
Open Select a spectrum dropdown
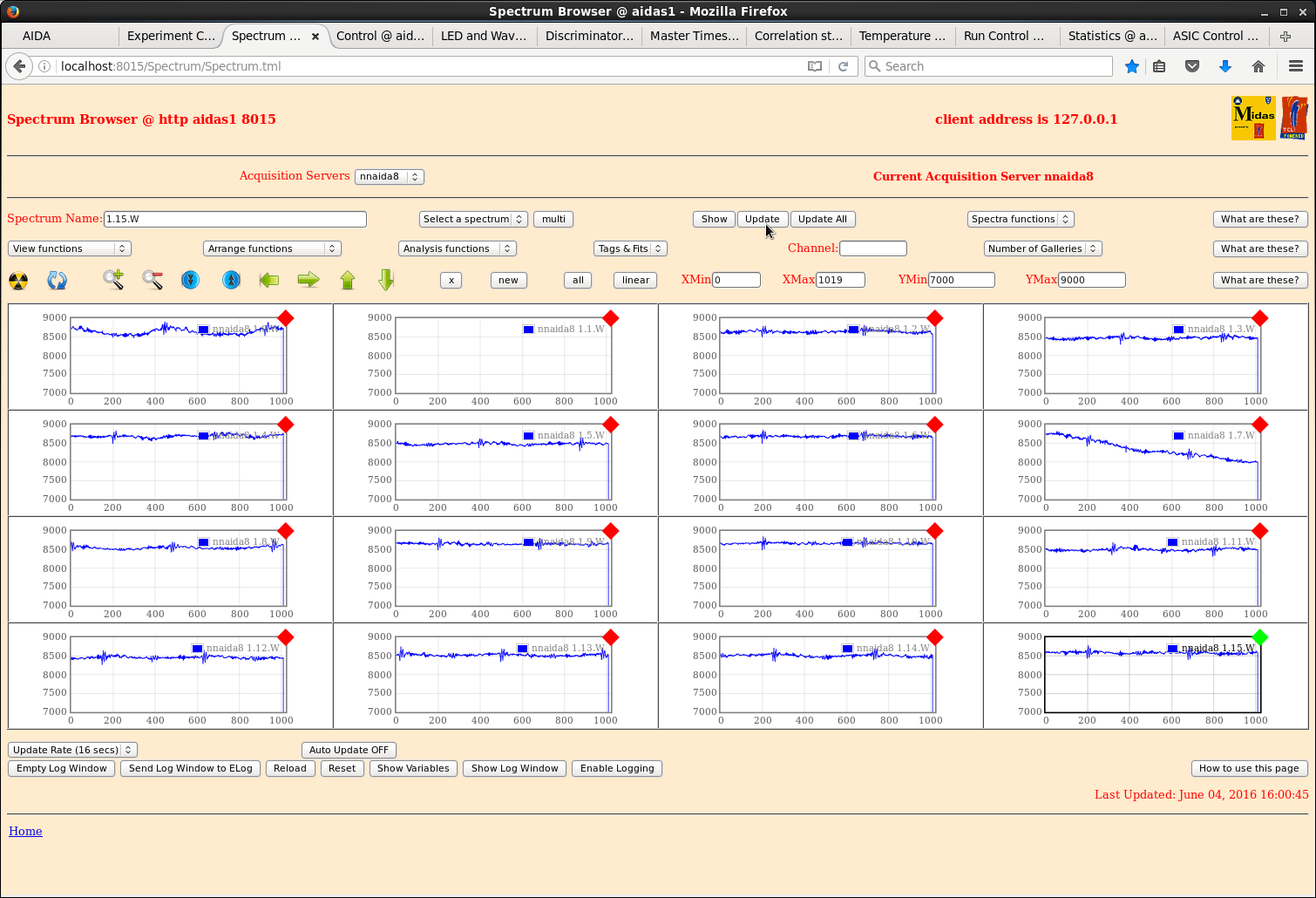coord(473,219)
